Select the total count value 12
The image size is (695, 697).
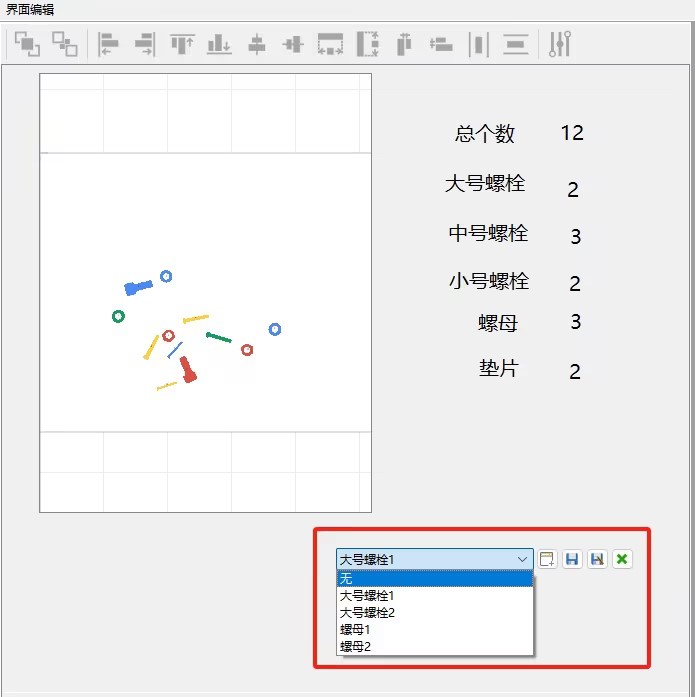point(572,133)
